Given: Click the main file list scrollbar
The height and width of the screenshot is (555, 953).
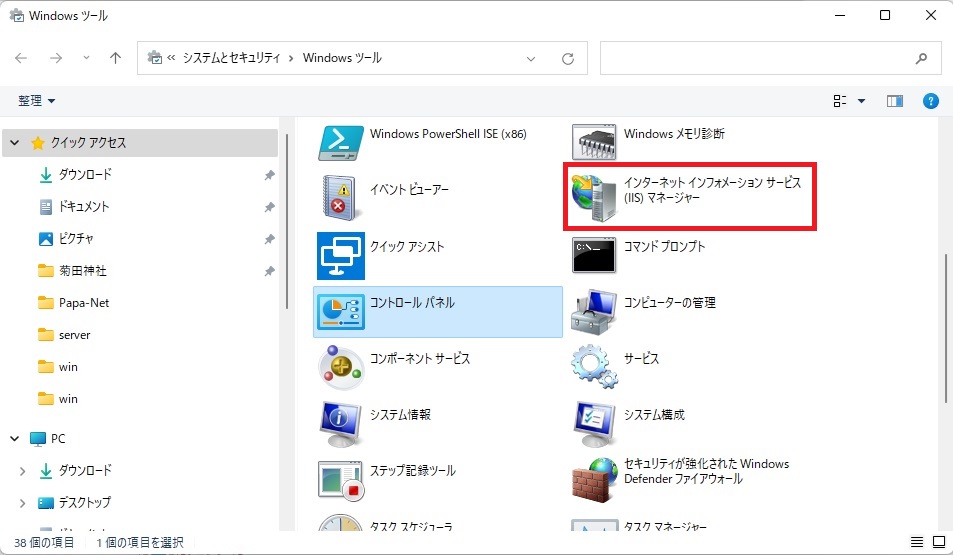Looking at the screenshot, I should (x=946, y=328).
